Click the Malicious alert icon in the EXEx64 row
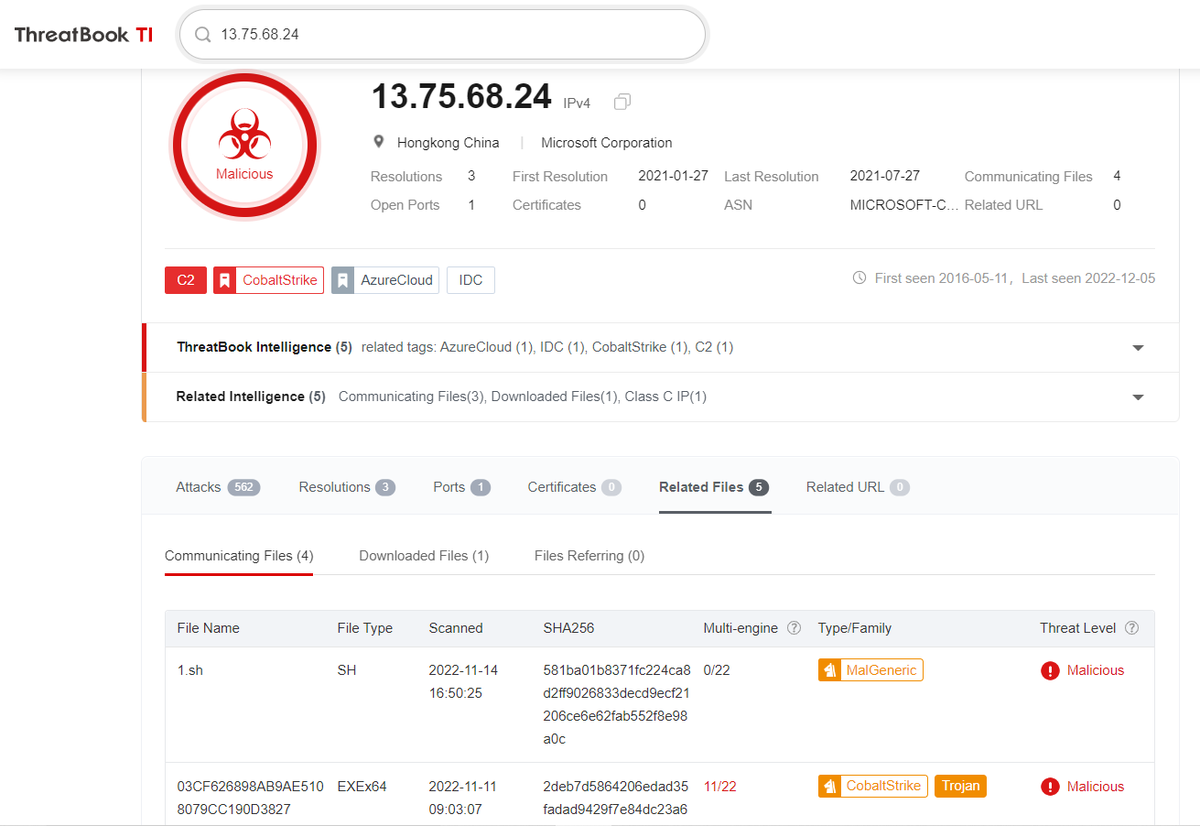This screenshot has height=826, width=1200. (x=1050, y=787)
